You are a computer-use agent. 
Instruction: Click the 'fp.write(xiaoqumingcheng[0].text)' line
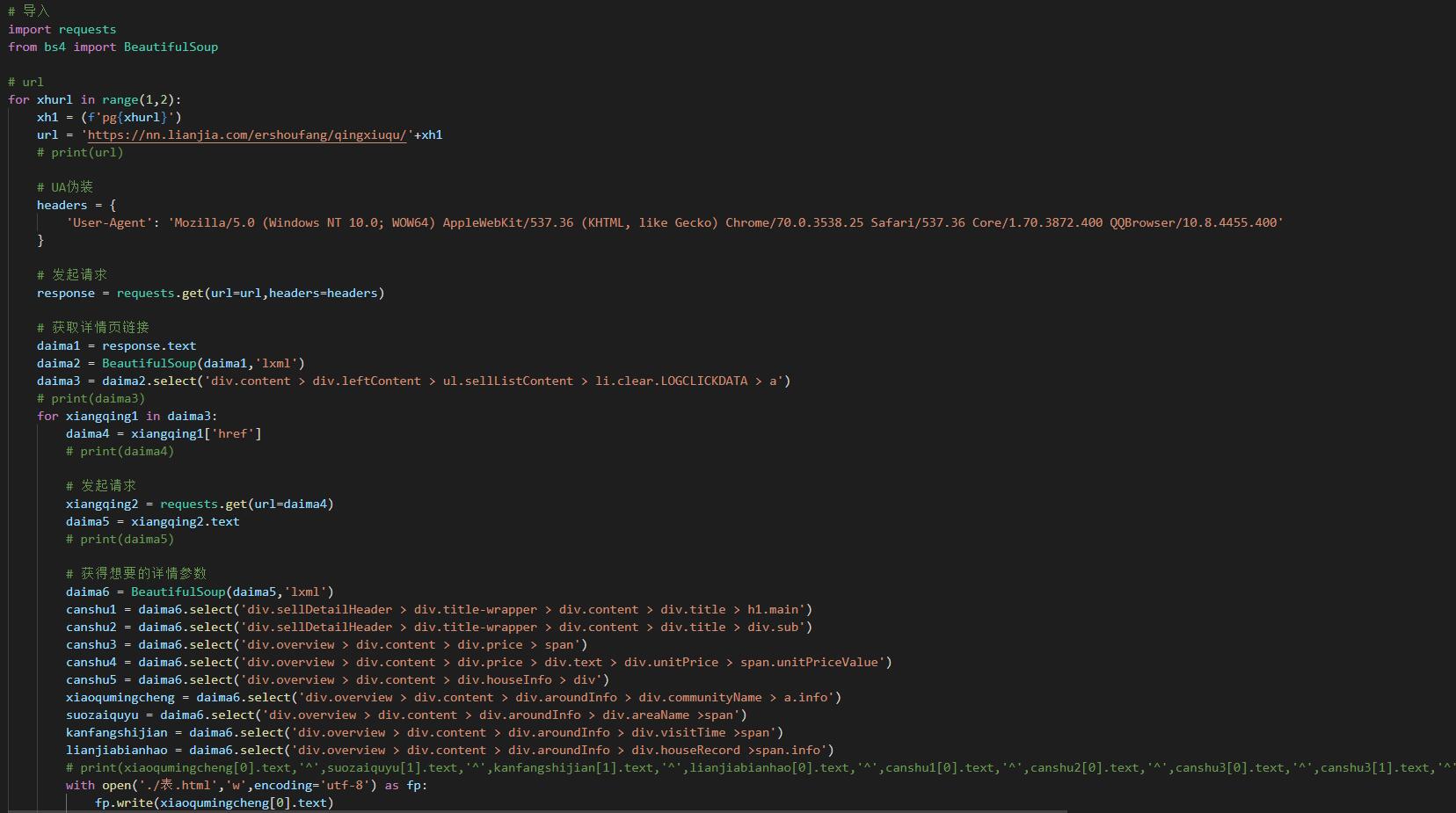coord(214,802)
